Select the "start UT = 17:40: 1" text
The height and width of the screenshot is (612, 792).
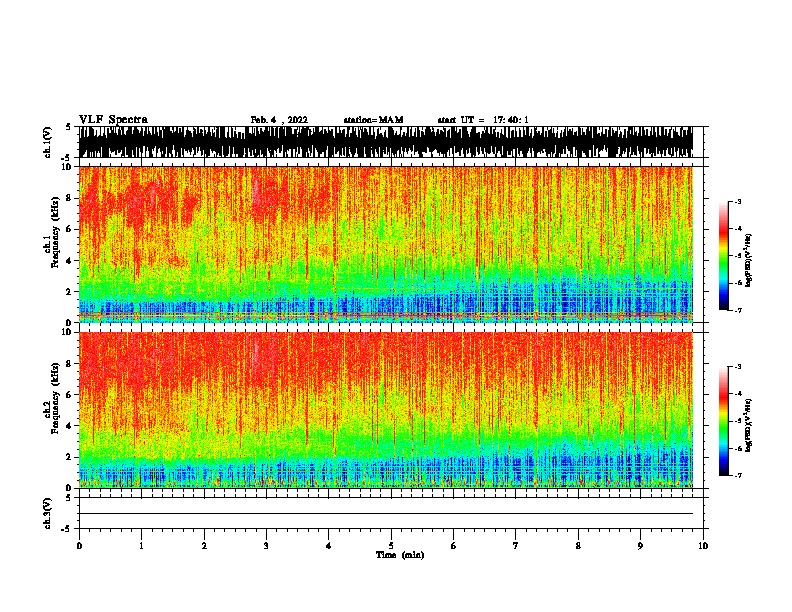pos(483,120)
